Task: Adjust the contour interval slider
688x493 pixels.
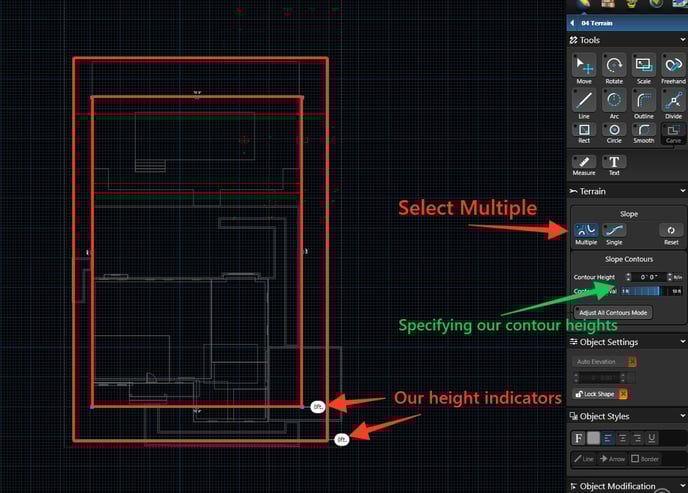Action: tap(643, 291)
